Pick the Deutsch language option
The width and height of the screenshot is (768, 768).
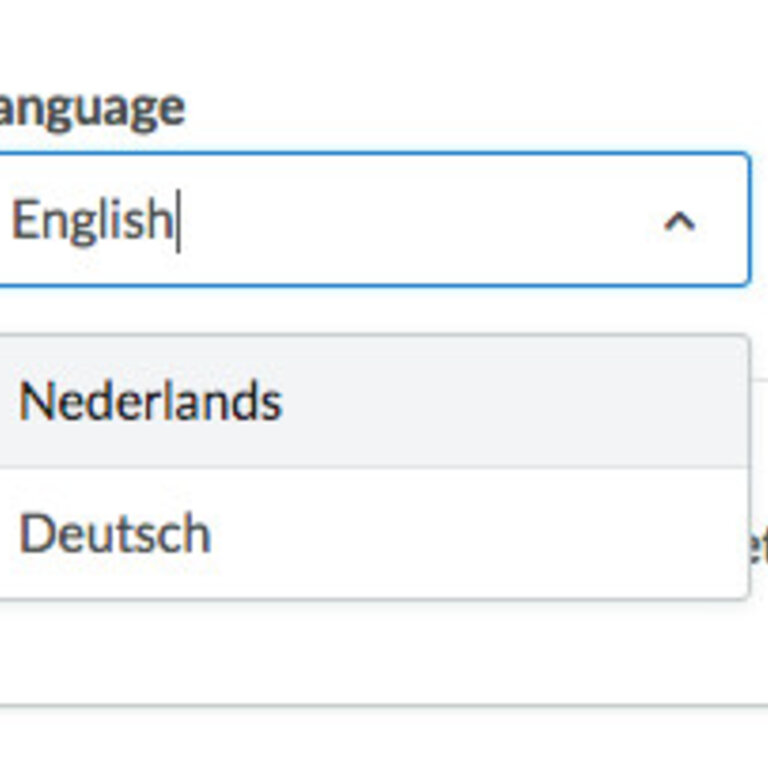coord(115,534)
